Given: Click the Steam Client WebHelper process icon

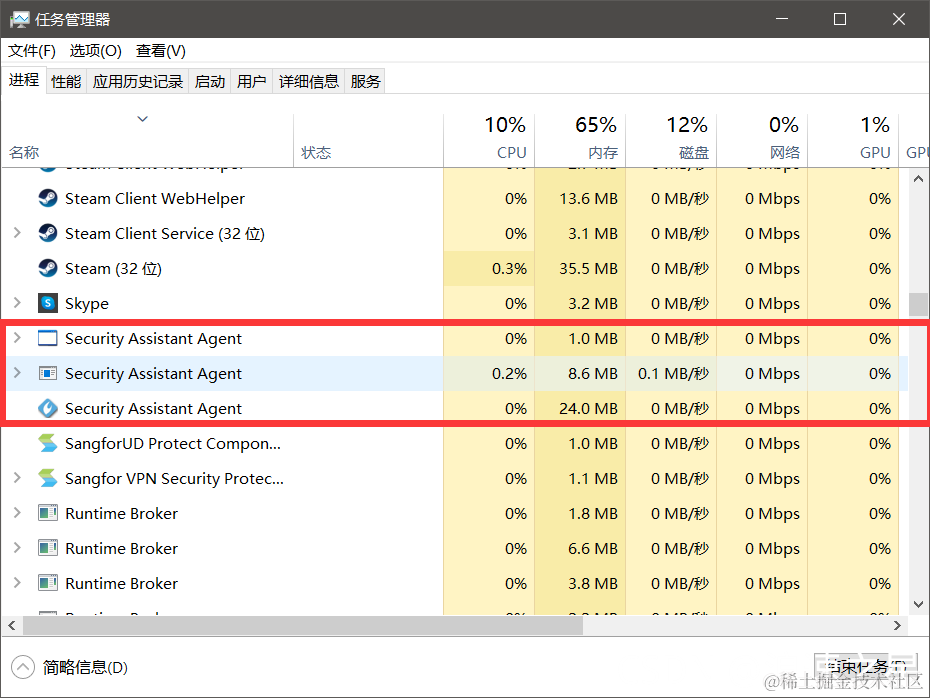Looking at the screenshot, I should click(x=47, y=198).
